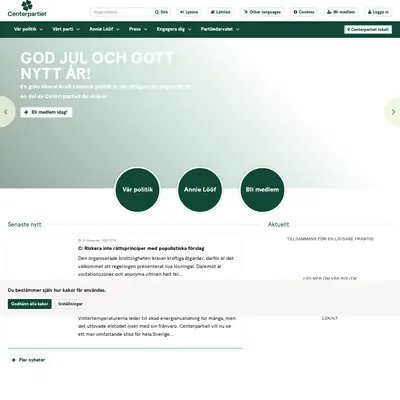
Task: Expand the Vårt parti menu
Action: click(66, 29)
